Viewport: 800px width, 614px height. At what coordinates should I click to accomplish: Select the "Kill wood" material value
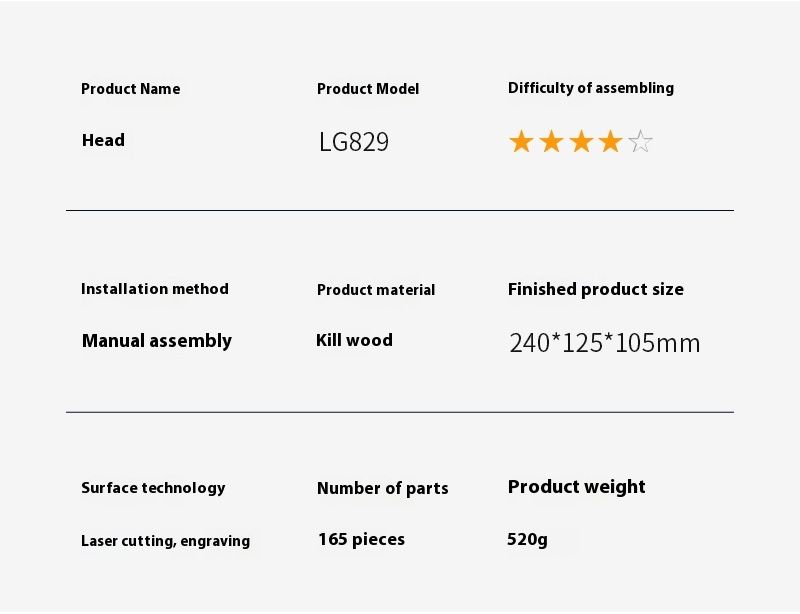354,340
